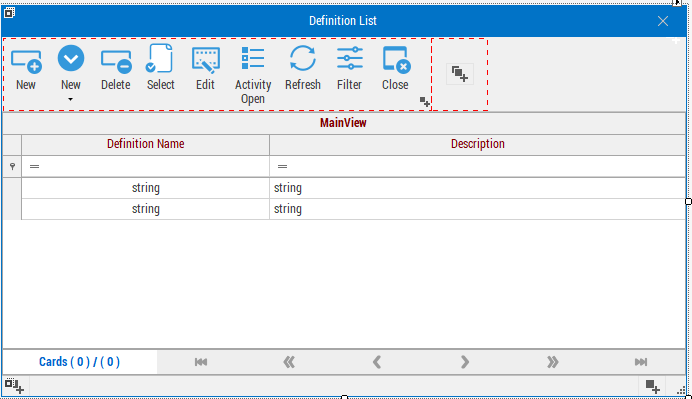Select the MainView band header
Screen dimensions: 692x399
(343, 123)
